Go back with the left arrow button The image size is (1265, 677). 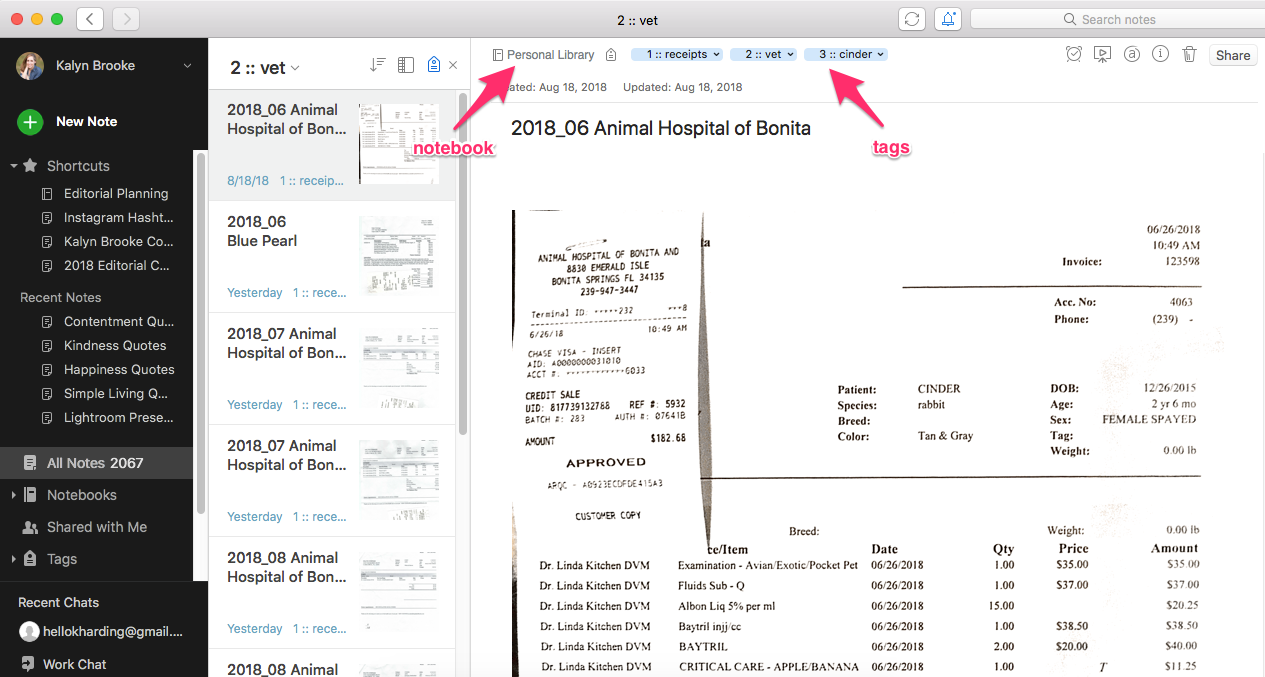click(90, 19)
